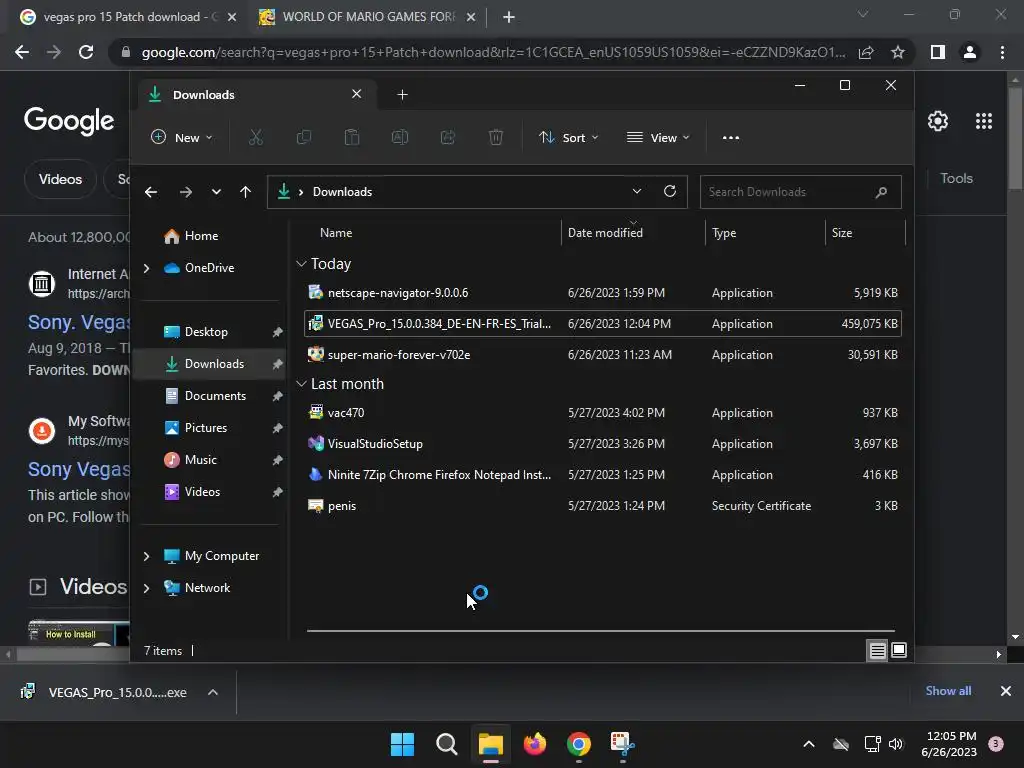This screenshot has height=768, width=1024.
Task: Open the See more (three dots) menu in Explorer
Action: 731,138
